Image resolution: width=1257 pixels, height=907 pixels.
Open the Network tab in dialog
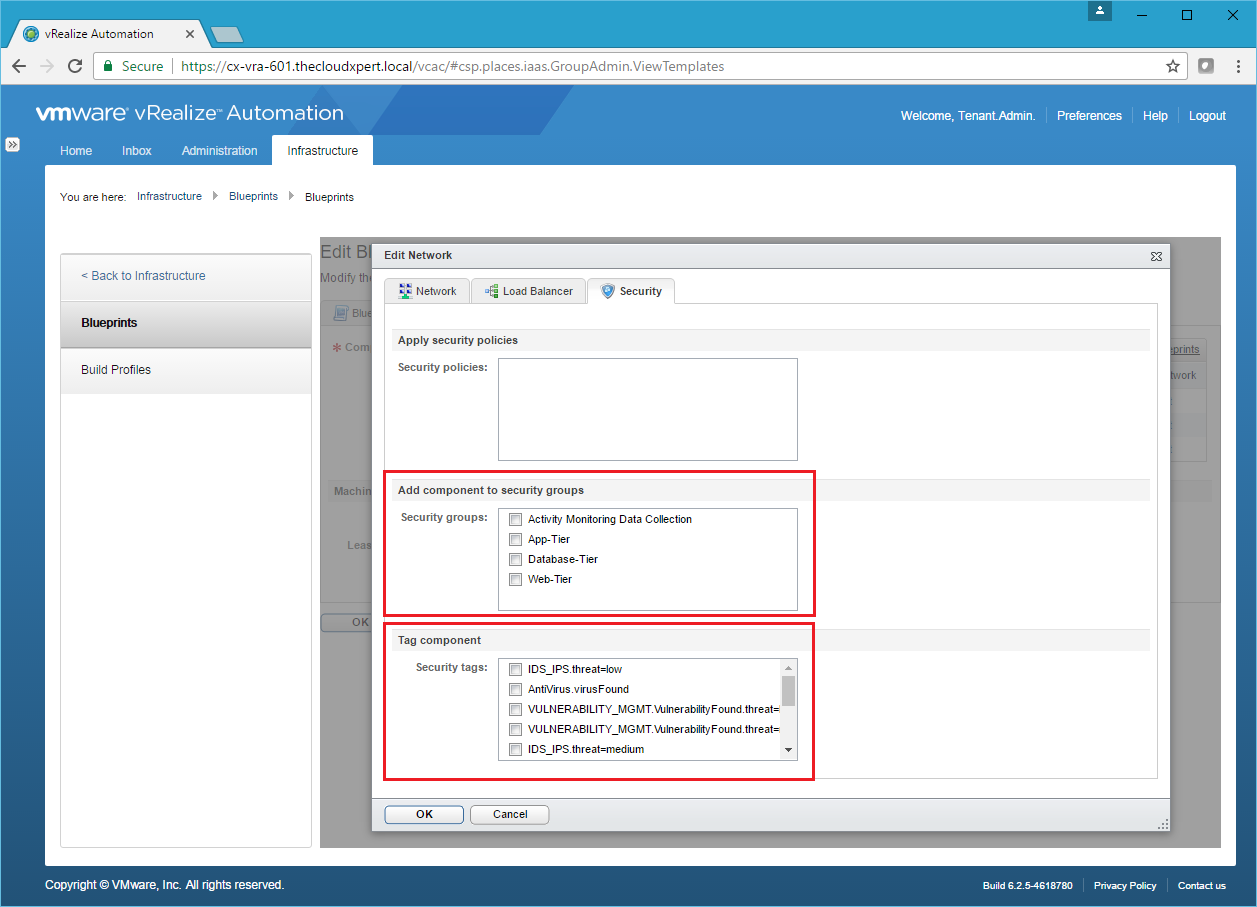click(x=427, y=291)
